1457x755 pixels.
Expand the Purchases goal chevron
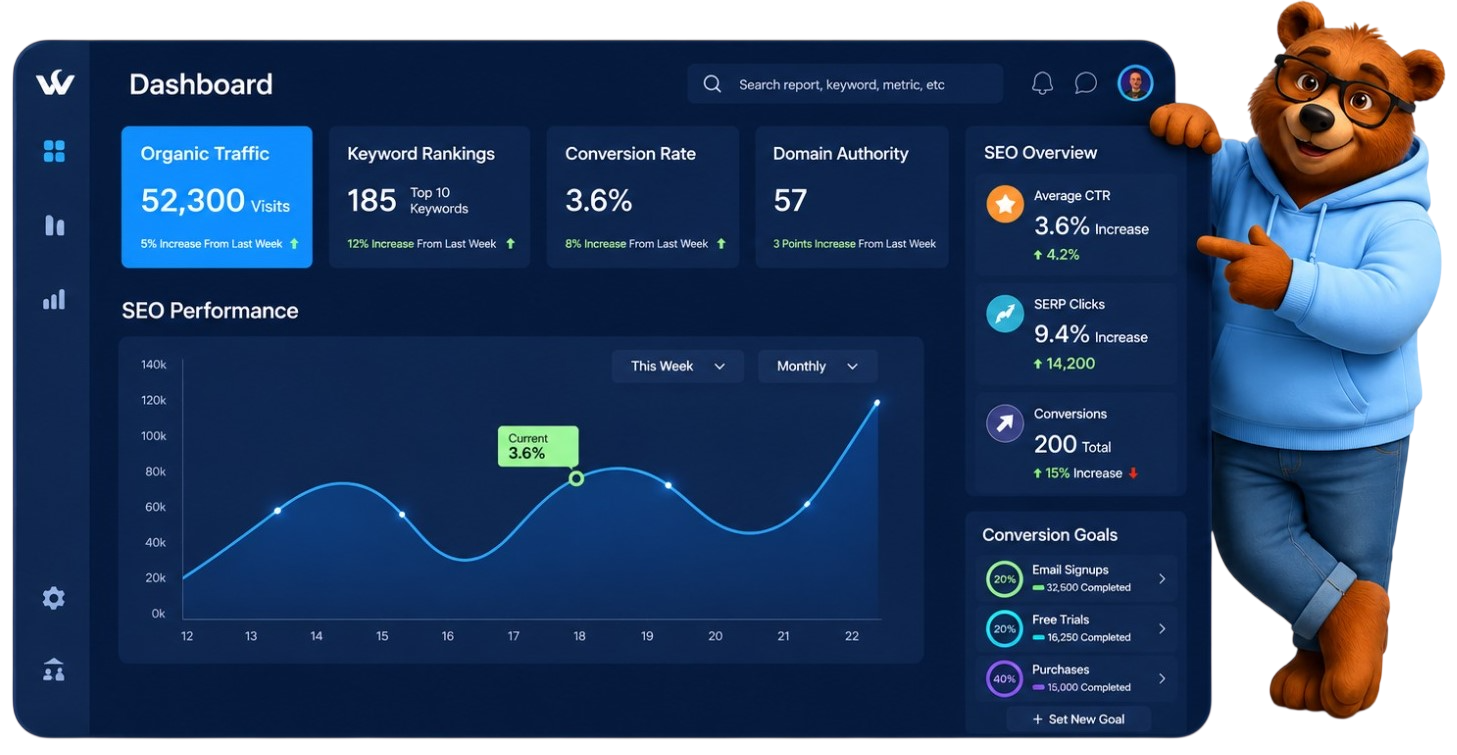coord(1162,678)
